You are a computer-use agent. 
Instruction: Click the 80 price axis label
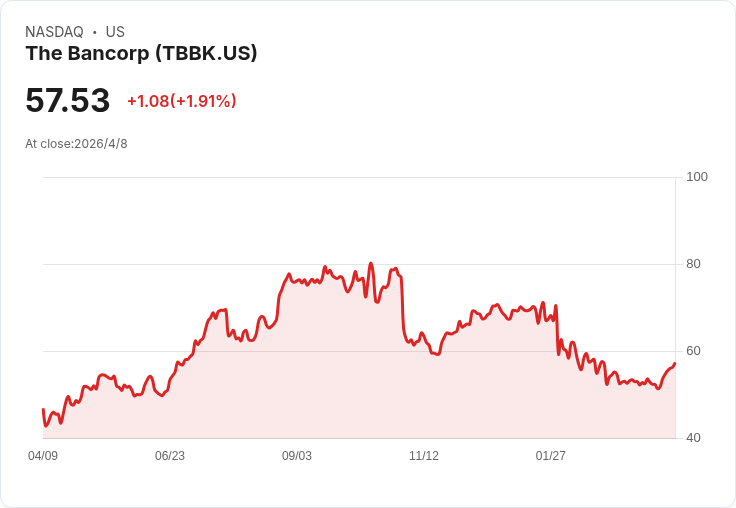(693, 264)
